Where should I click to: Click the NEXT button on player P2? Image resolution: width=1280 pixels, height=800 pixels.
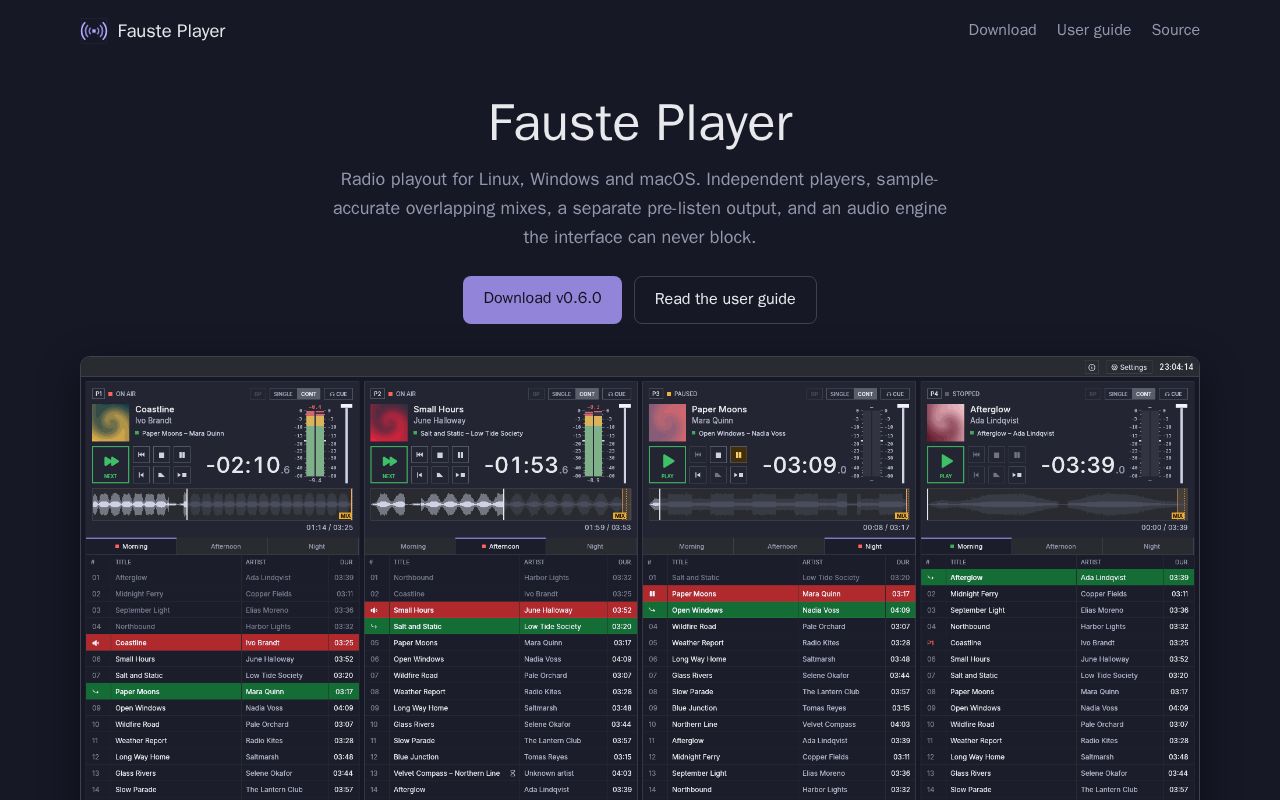388,464
